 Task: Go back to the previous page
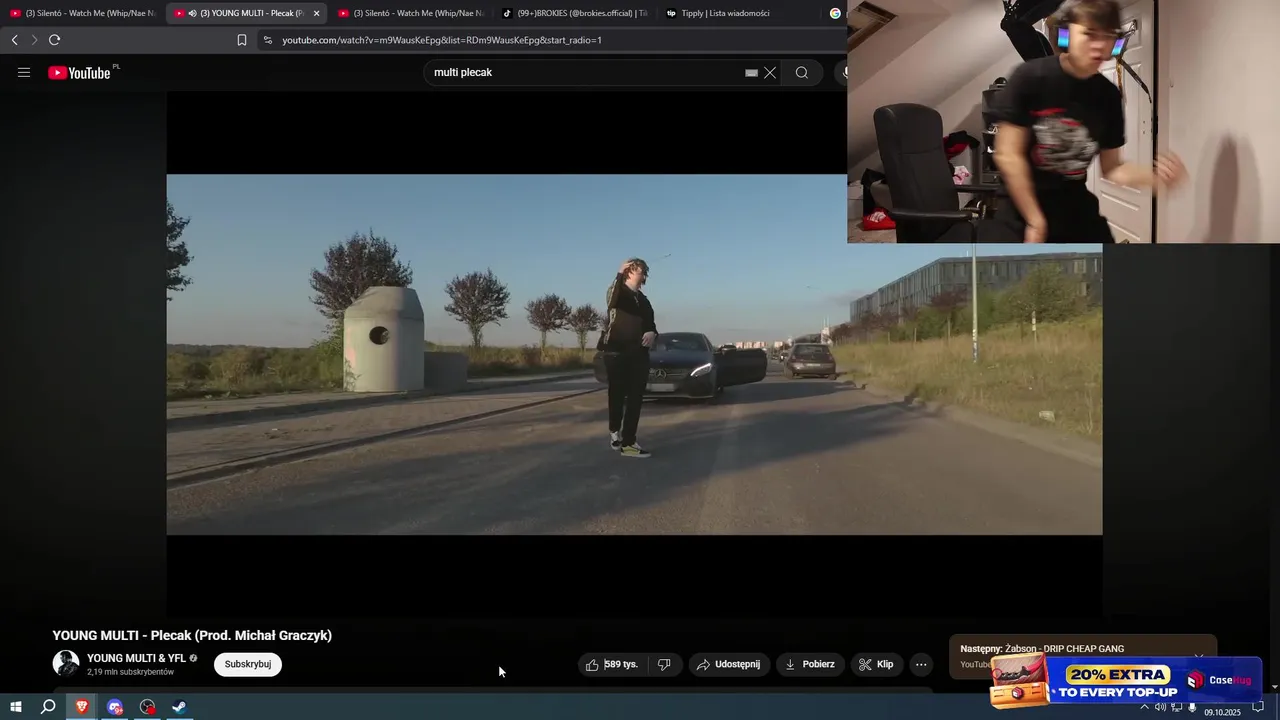pyautogui.click(x=14, y=40)
